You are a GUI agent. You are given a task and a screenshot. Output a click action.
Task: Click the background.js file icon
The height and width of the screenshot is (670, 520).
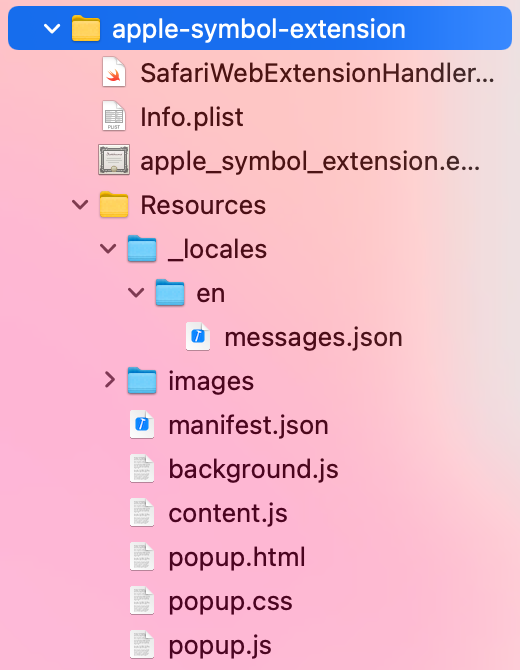point(142,469)
